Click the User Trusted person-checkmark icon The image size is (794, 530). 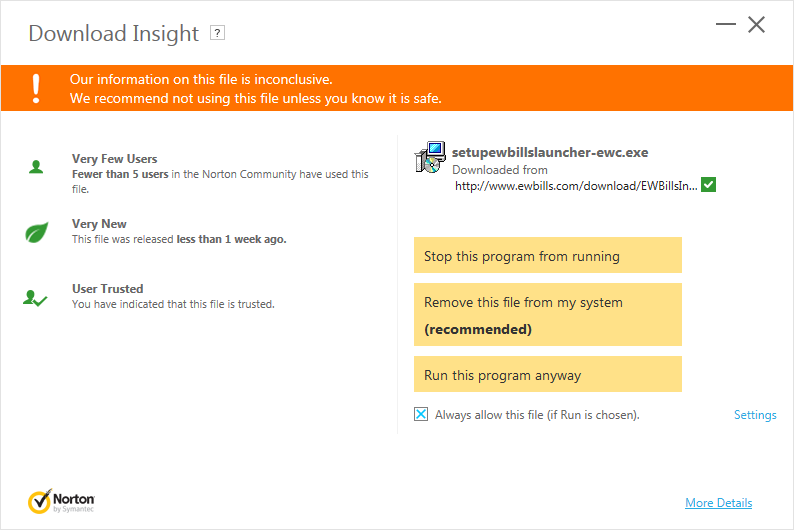(x=35, y=298)
